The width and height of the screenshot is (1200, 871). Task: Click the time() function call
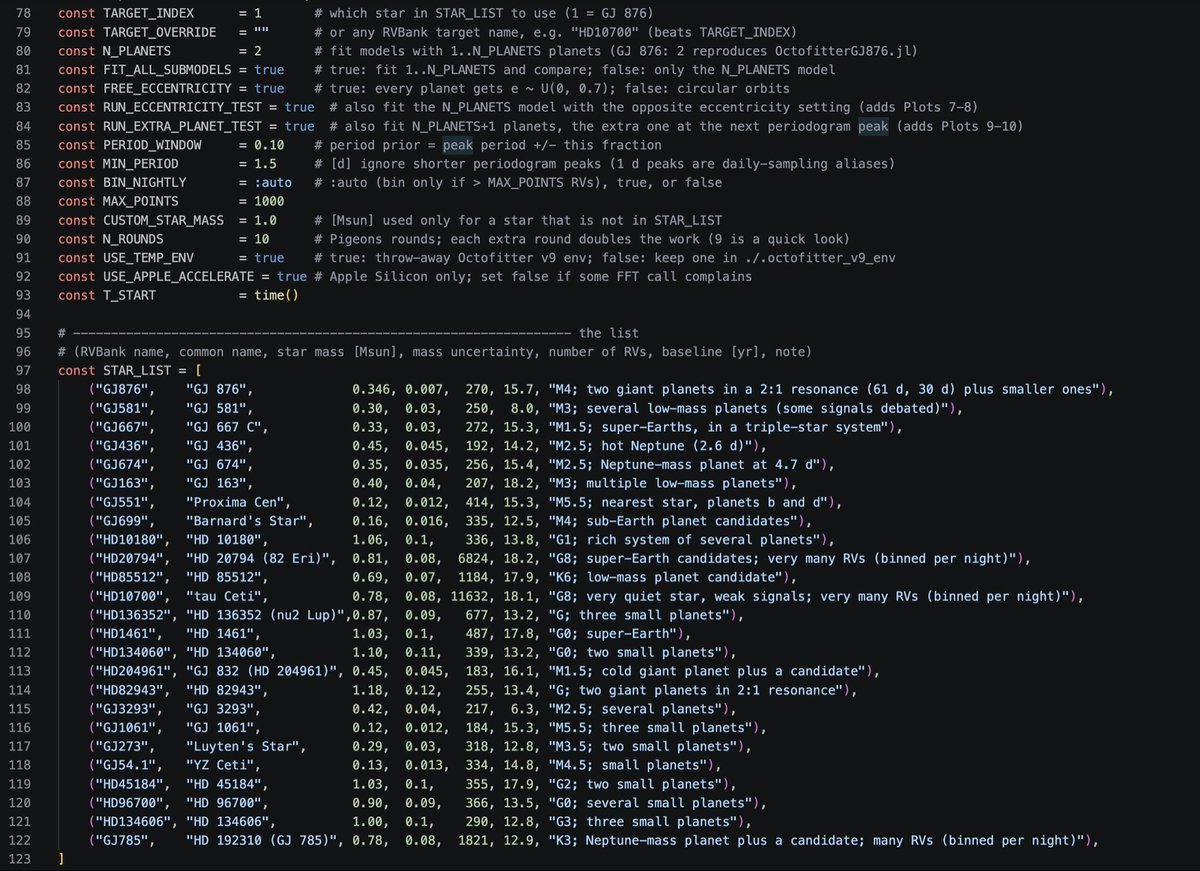tap(276, 295)
